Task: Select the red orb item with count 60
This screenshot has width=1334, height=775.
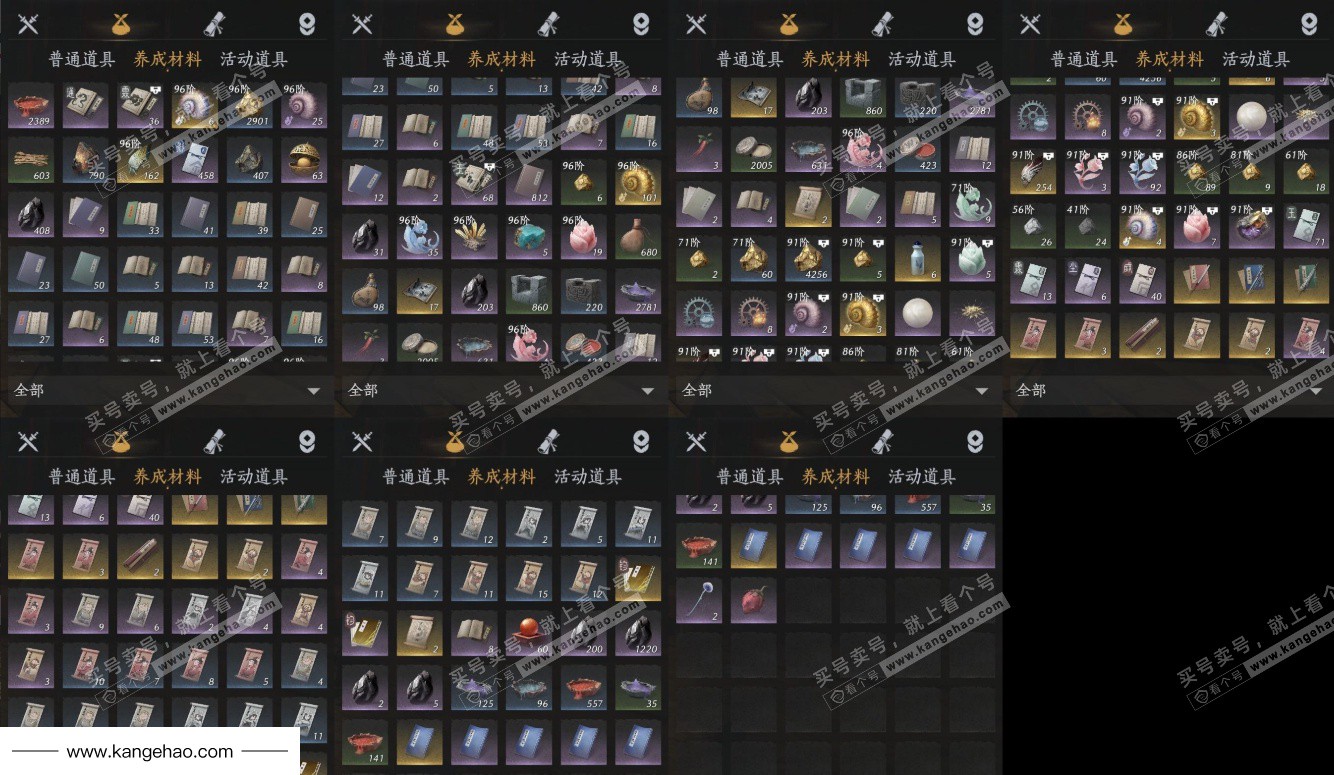Action: tap(530, 632)
